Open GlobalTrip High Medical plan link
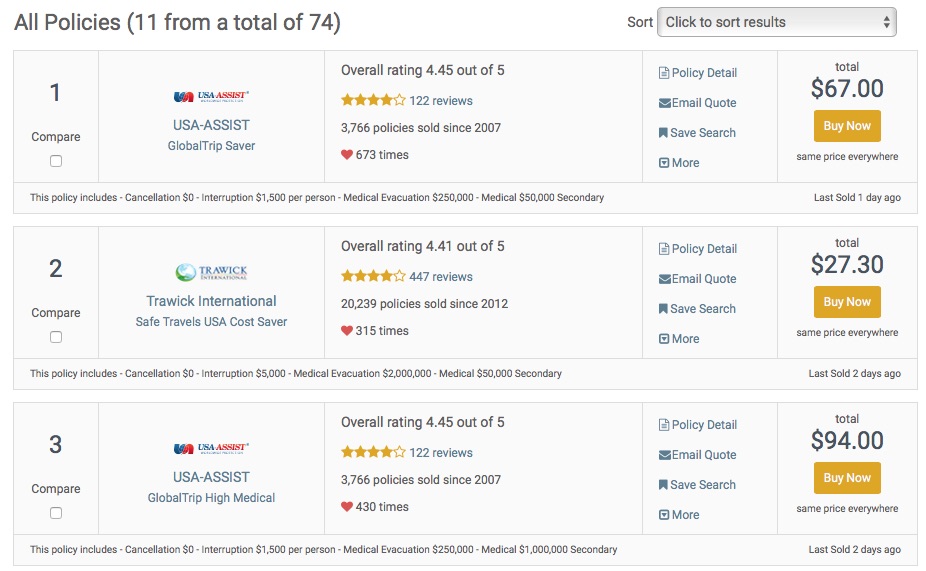The image size is (926, 571). [x=211, y=498]
